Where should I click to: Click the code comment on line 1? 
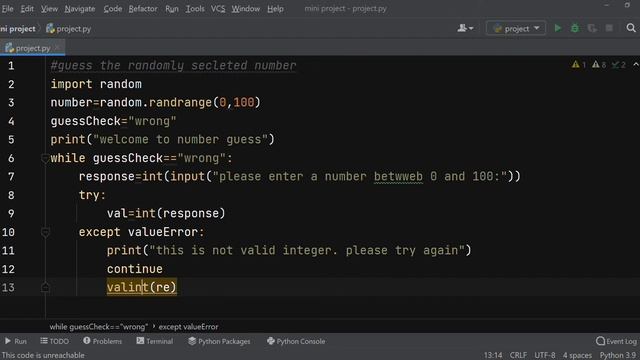click(173, 65)
